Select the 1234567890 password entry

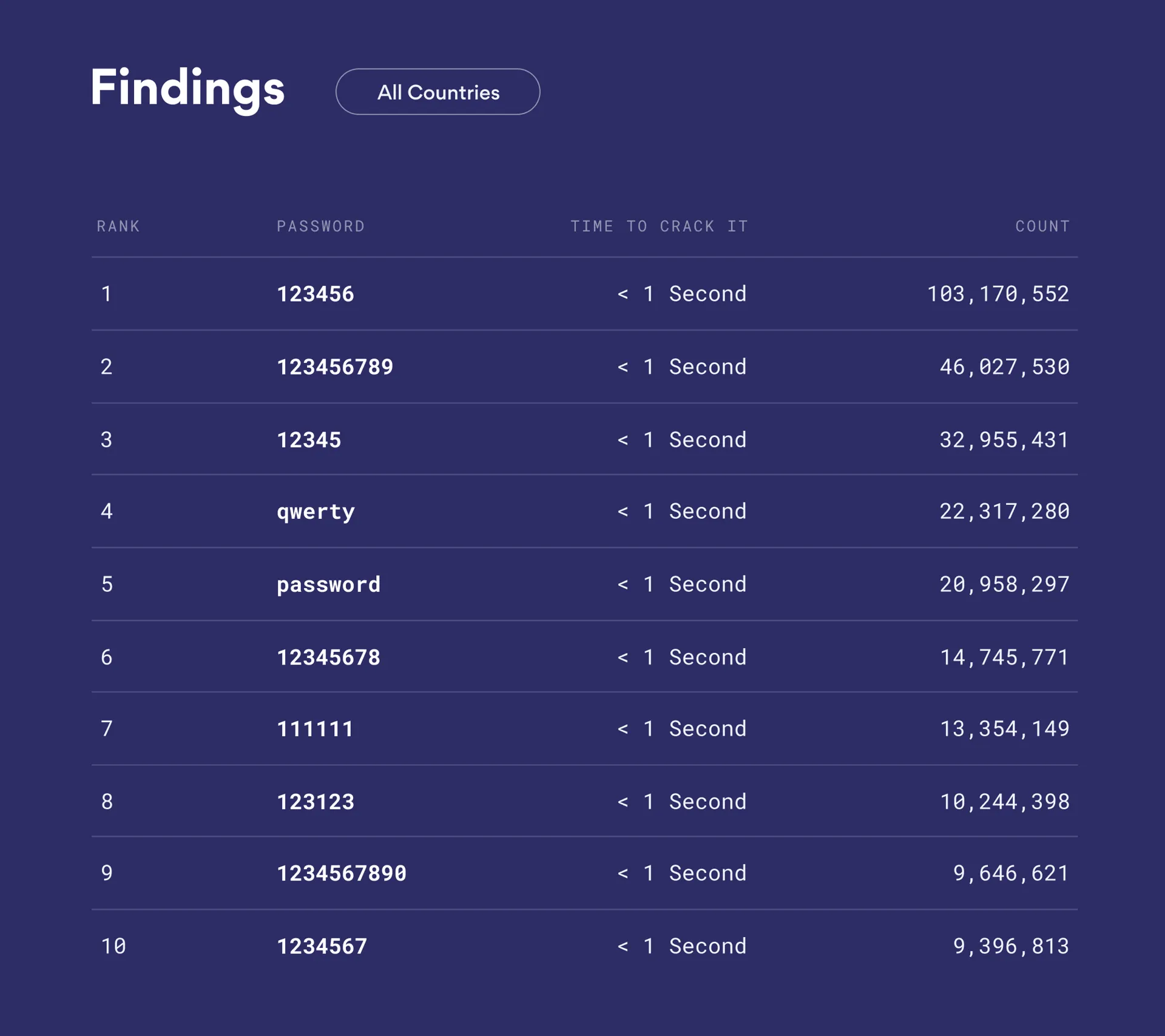[x=342, y=873]
